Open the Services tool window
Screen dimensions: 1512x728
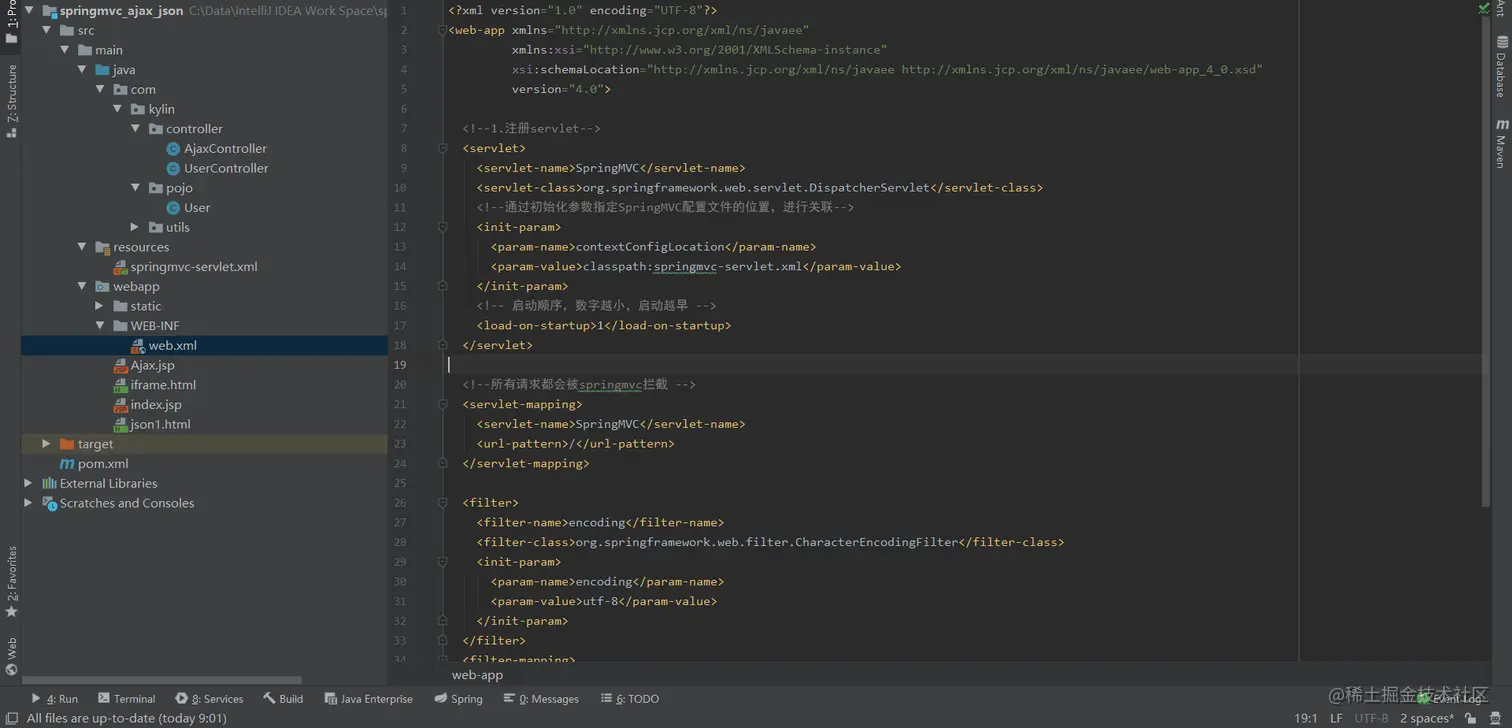coord(209,699)
